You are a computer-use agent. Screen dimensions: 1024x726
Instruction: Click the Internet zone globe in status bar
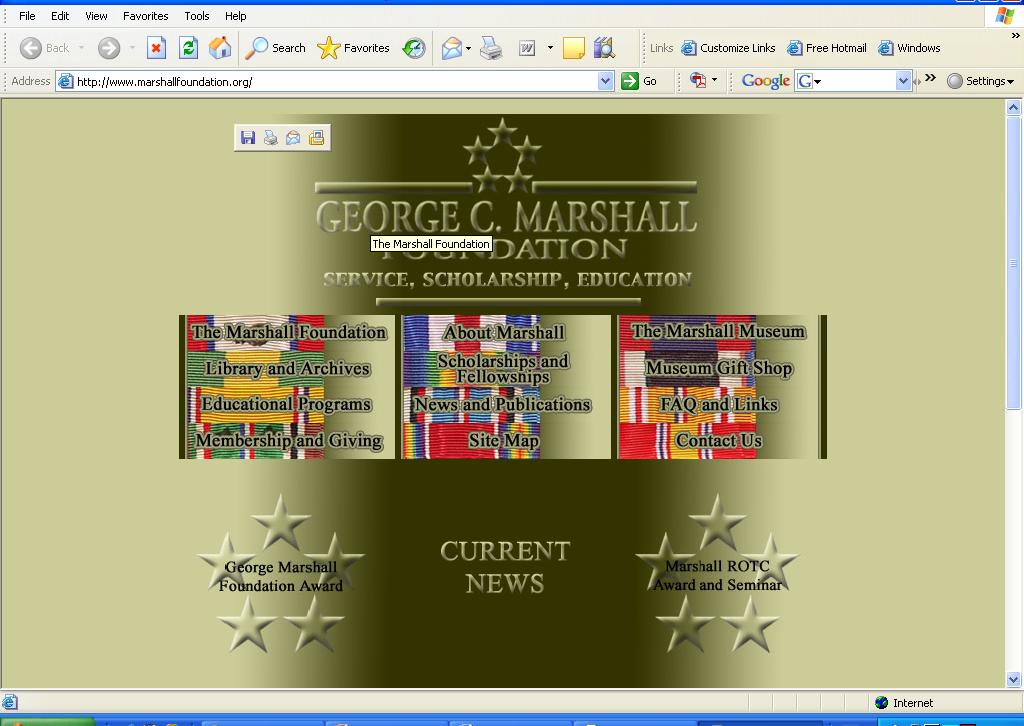point(882,702)
